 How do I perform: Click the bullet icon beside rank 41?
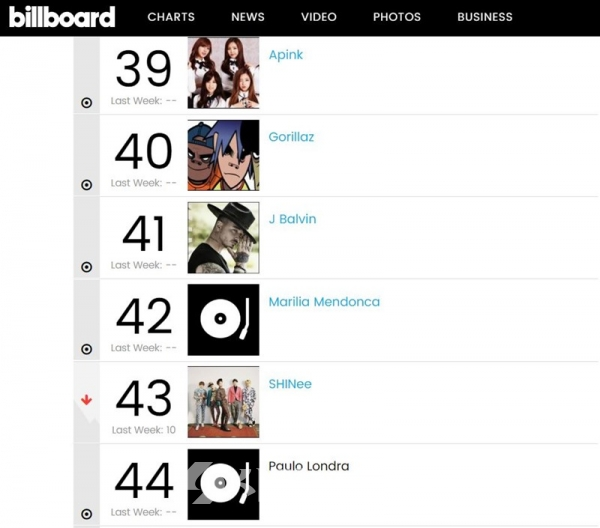click(x=86, y=267)
